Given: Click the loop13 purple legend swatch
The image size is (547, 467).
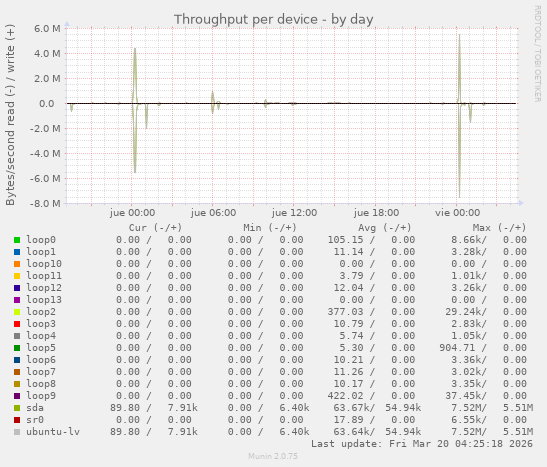Looking at the screenshot, I should click(17, 300).
